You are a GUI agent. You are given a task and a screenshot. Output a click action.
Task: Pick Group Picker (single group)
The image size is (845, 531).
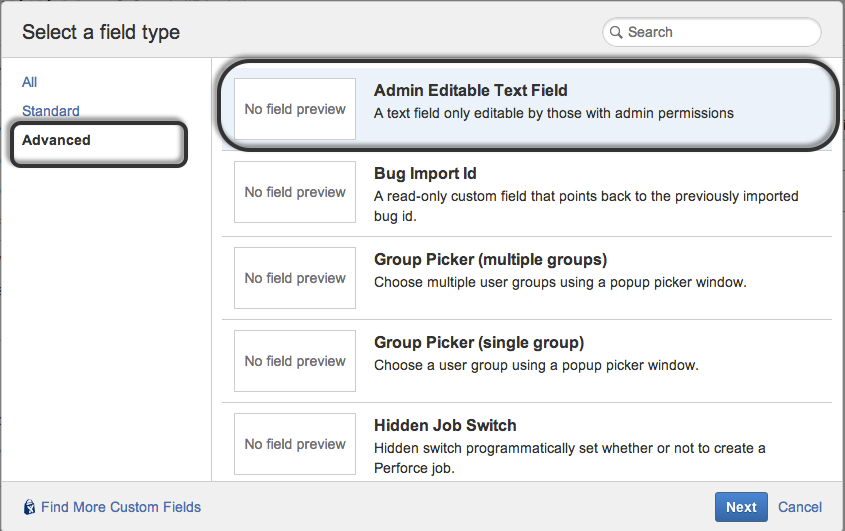coord(527,362)
